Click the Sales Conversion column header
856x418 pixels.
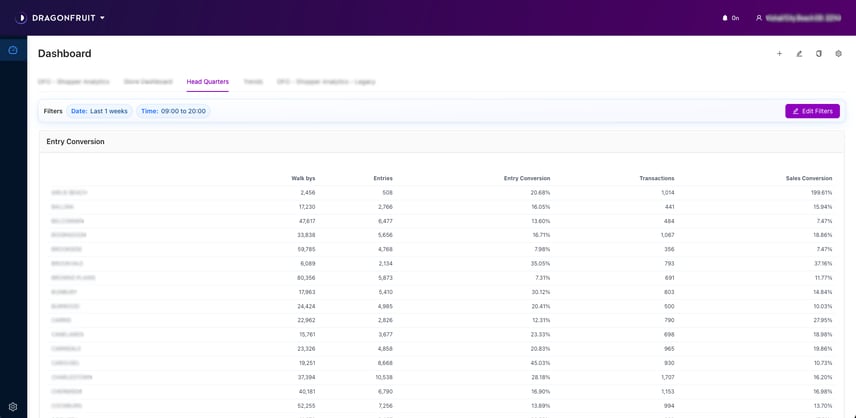808,178
